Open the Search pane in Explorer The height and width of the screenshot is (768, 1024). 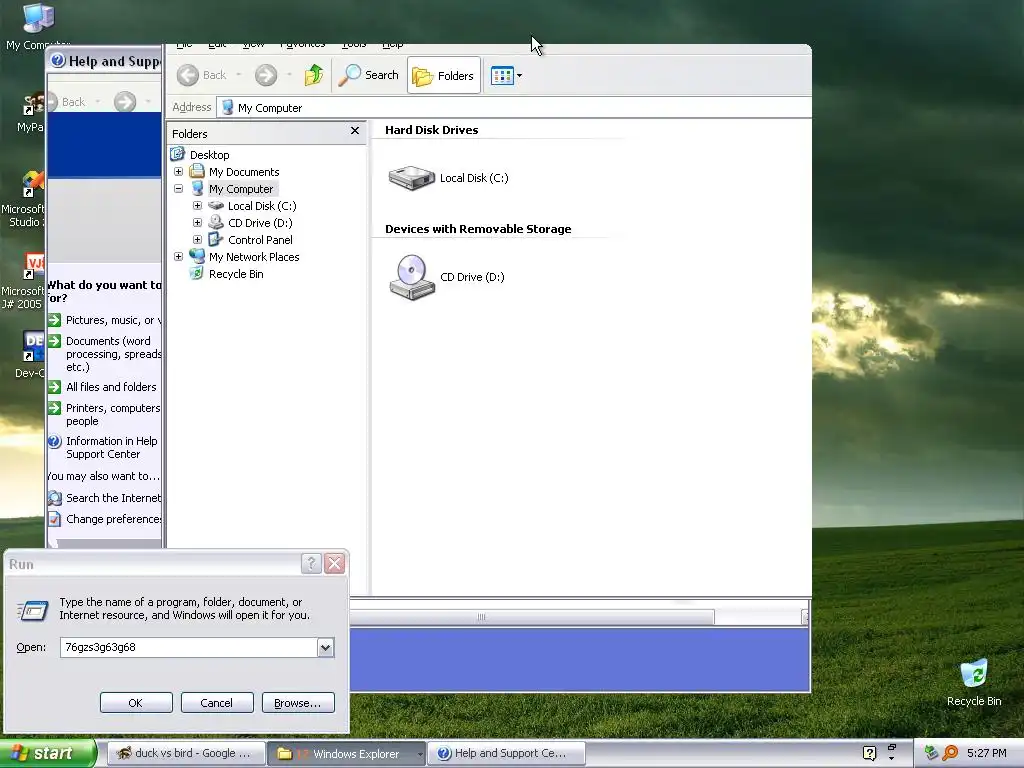368,75
